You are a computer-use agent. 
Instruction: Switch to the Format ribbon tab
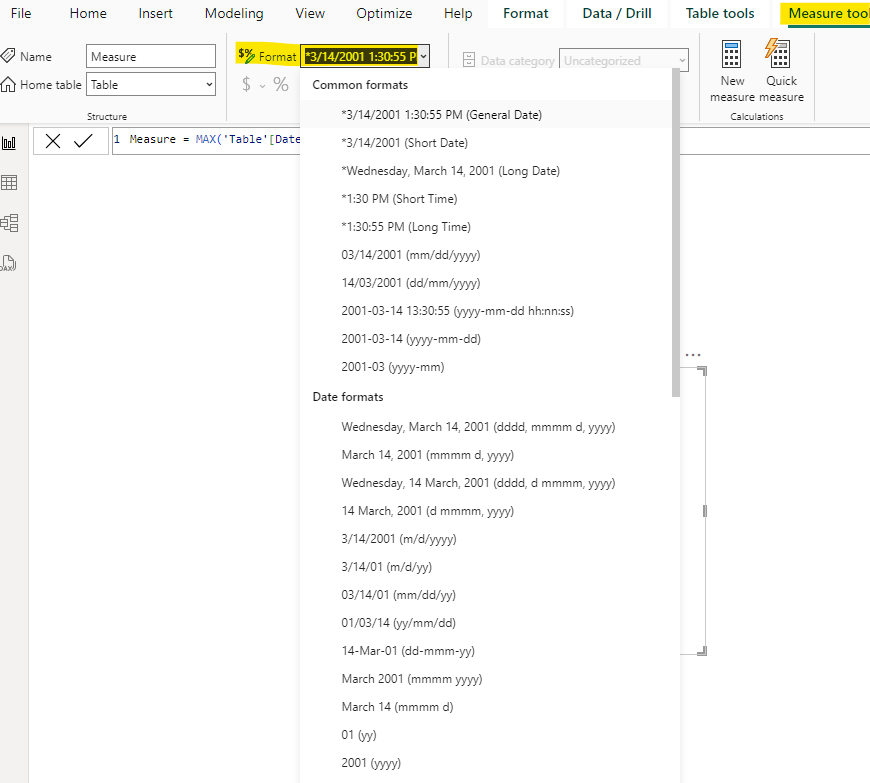coord(525,13)
